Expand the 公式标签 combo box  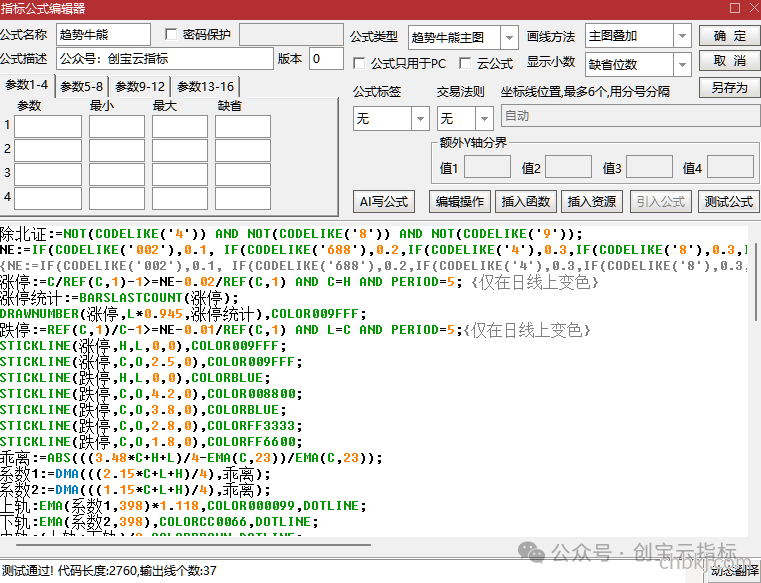(x=420, y=118)
